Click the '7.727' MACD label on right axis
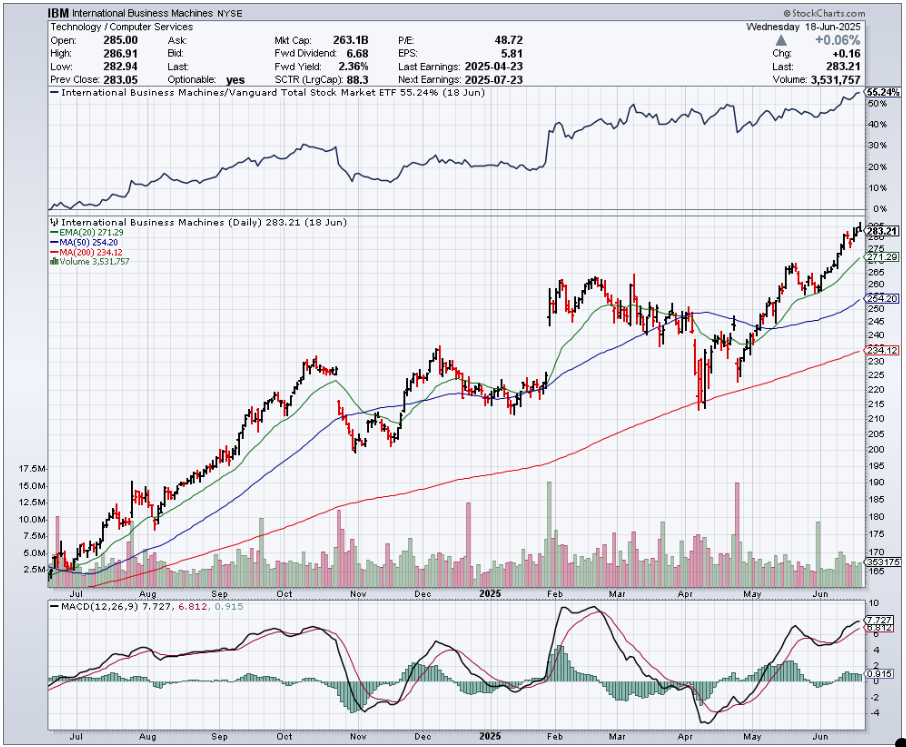The width and height of the screenshot is (906, 747). (x=880, y=620)
